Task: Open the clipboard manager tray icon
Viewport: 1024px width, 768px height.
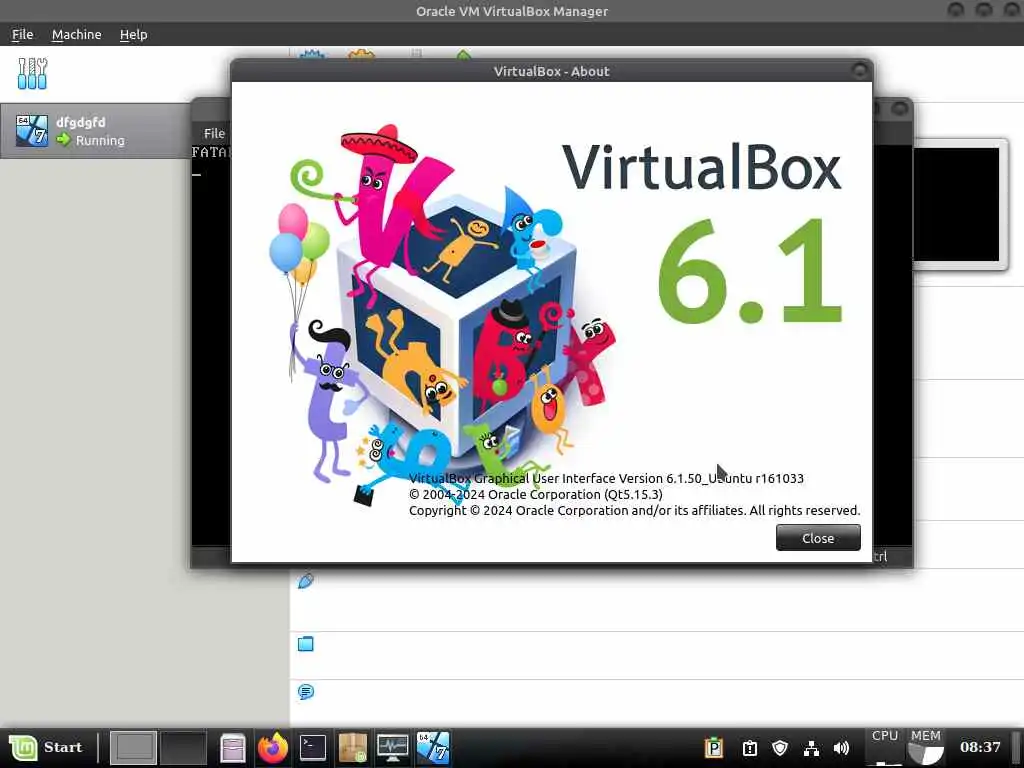Action: [x=714, y=748]
